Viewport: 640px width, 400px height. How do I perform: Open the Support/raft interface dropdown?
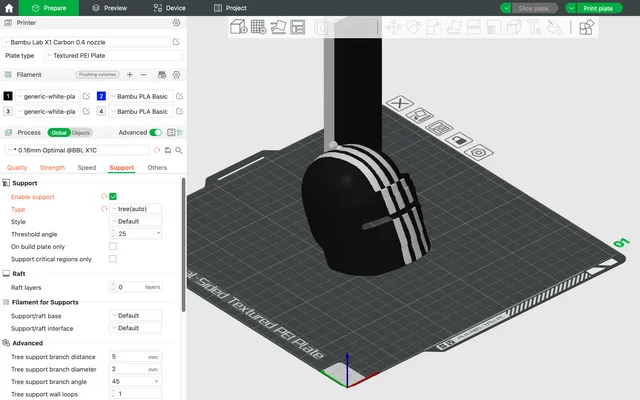[x=136, y=328]
